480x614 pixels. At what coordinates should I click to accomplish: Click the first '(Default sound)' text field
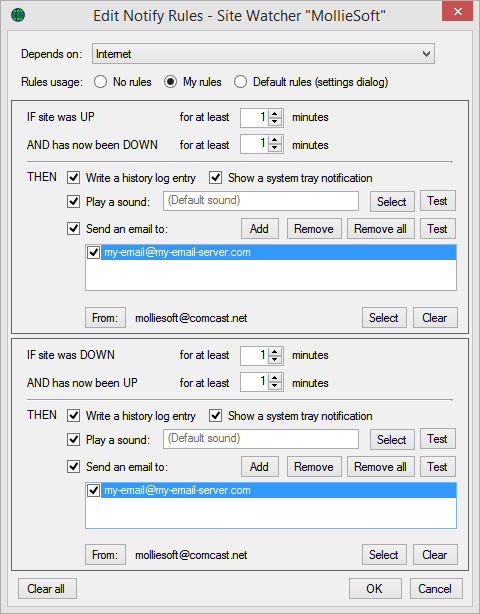pyautogui.click(x=261, y=201)
